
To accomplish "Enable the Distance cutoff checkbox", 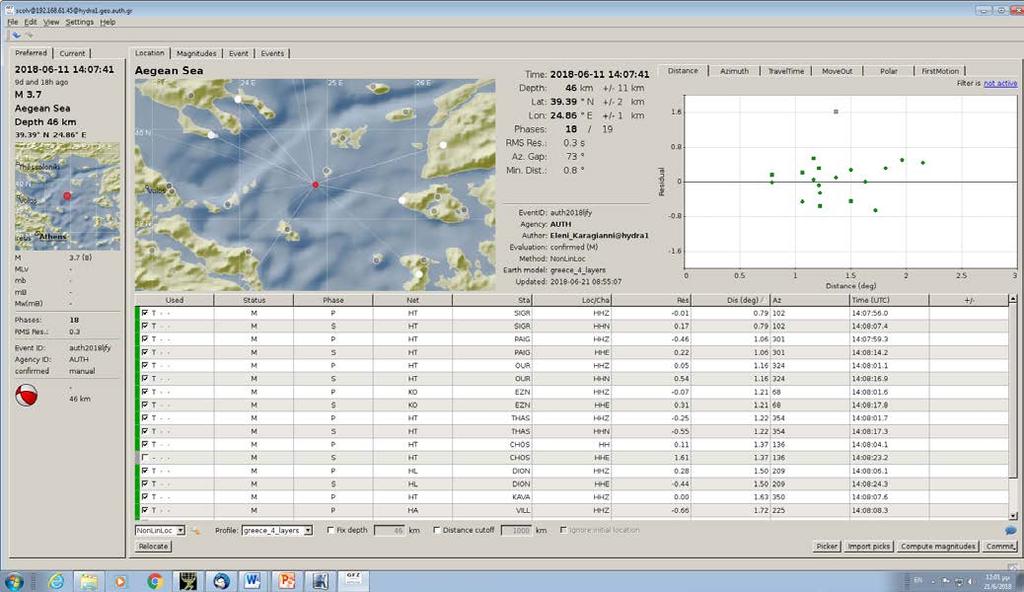I will [437, 531].
